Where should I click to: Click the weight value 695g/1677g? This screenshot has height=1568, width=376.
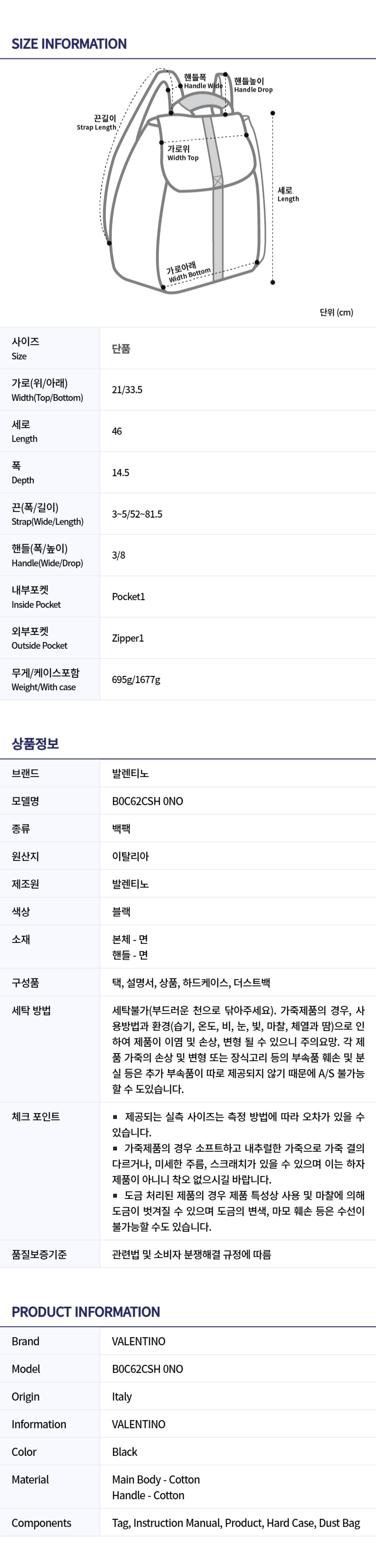pyautogui.click(x=136, y=679)
